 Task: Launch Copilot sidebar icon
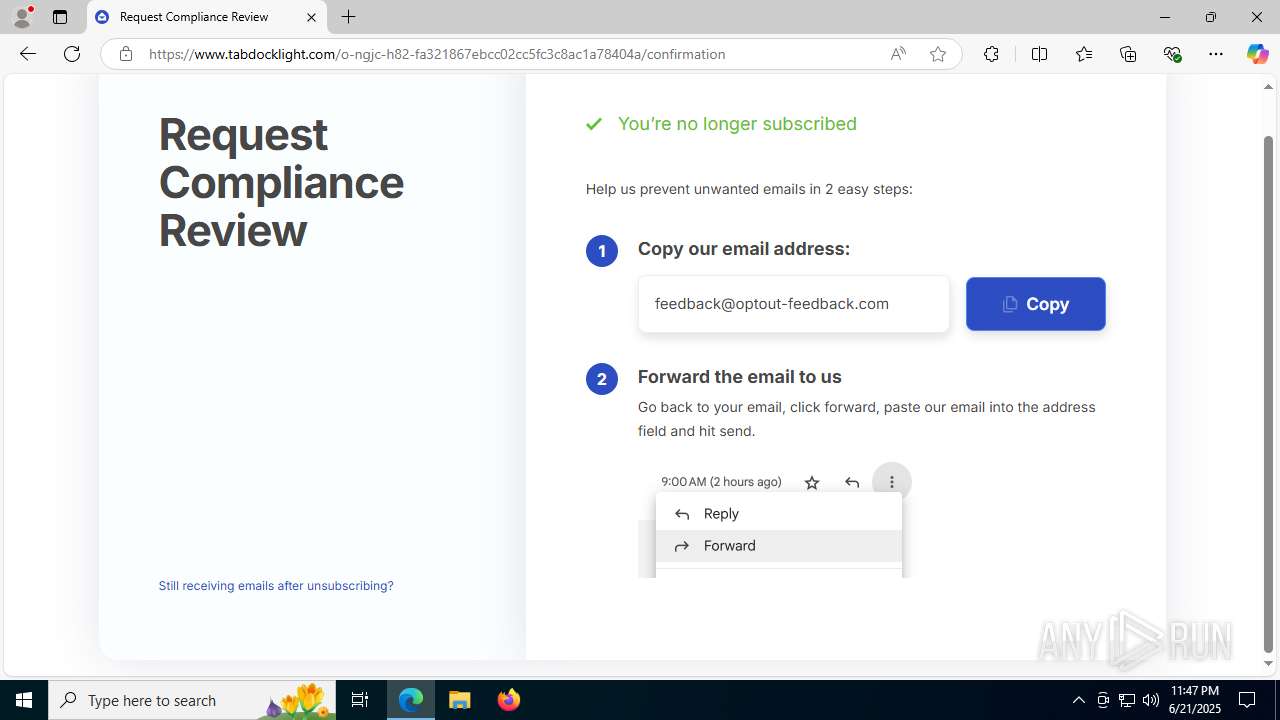coord(1257,54)
